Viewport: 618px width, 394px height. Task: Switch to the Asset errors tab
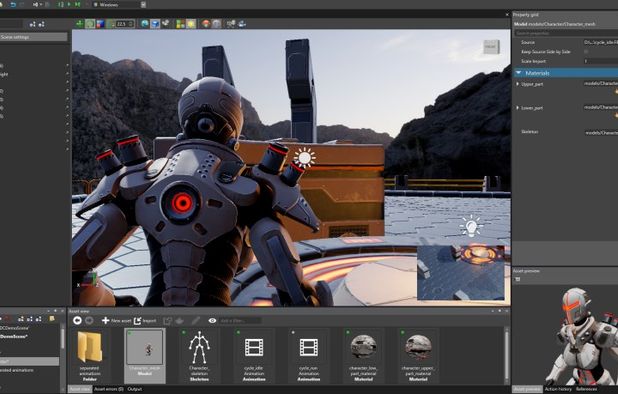tap(109, 389)
